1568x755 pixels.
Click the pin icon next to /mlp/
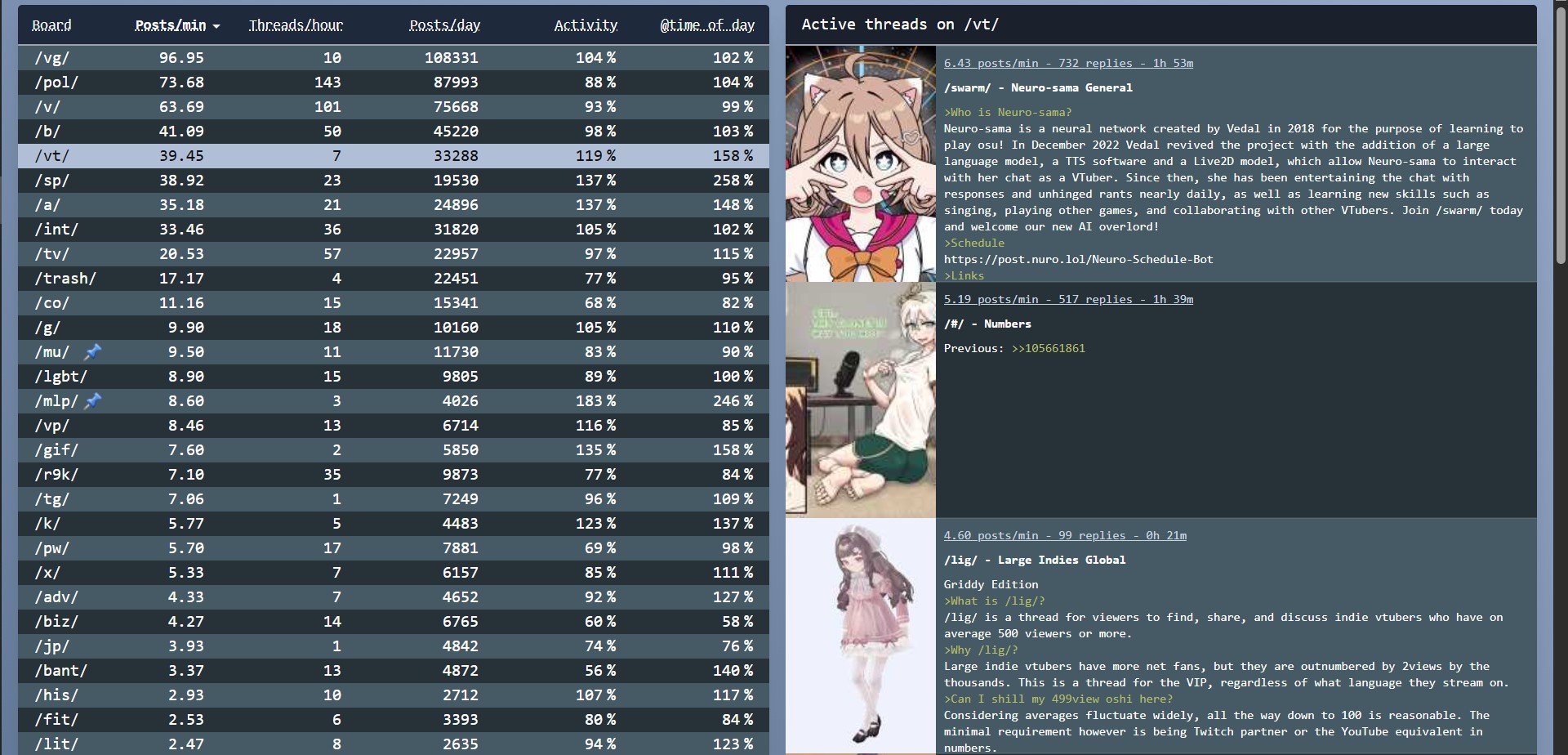(93, 401)
